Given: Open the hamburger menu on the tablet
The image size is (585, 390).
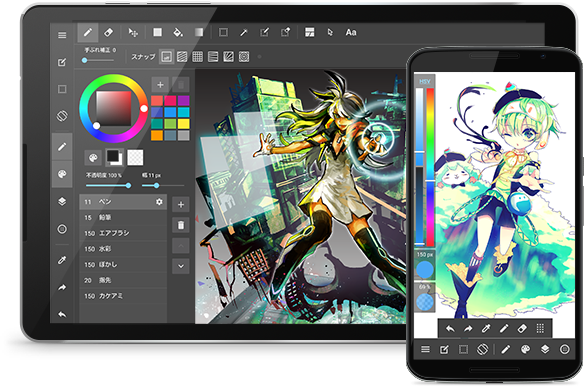Looking at the screenshot, I should point(62,35).
